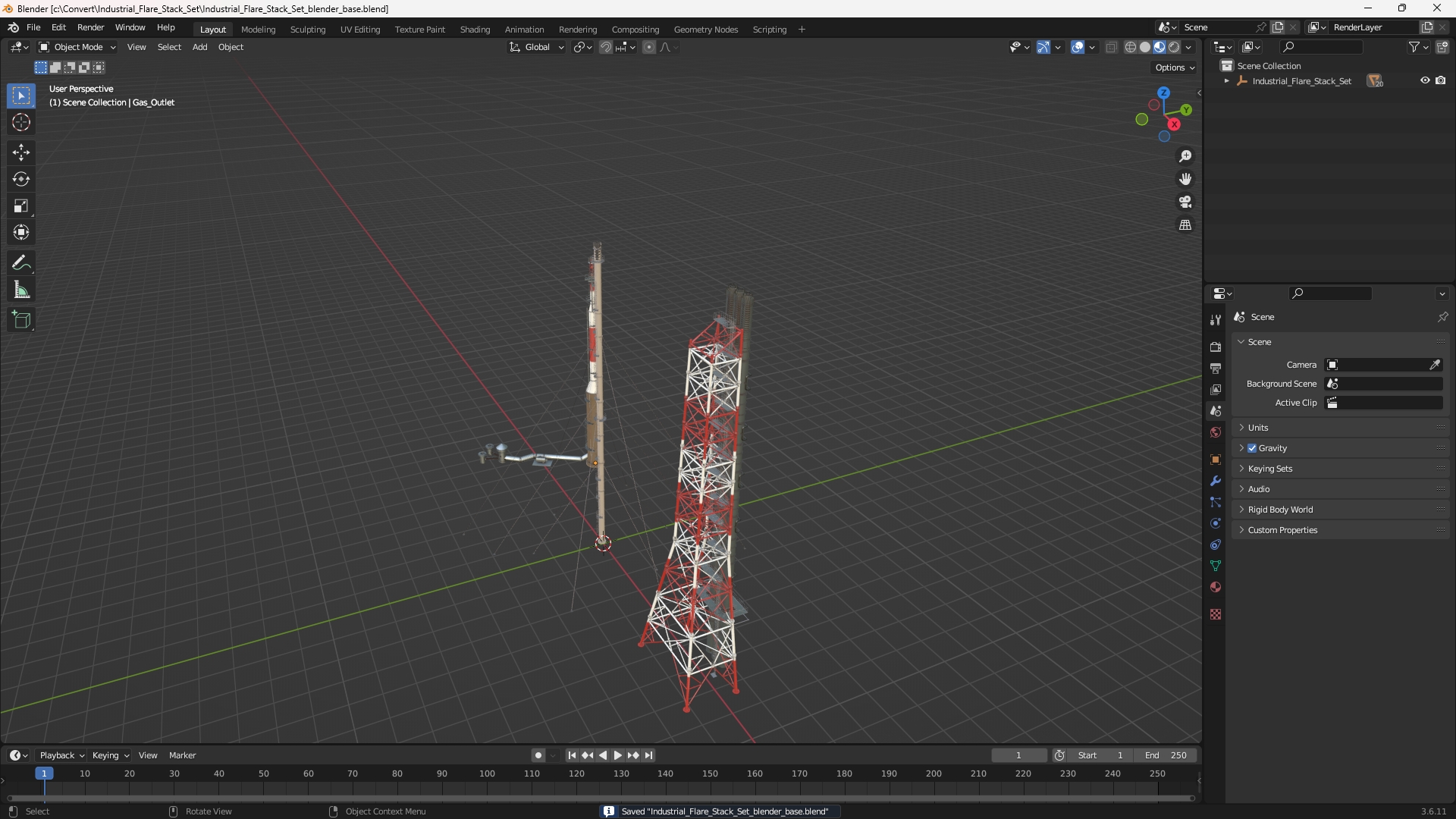Open the timeline Marker menu
The height and width of the screenshot is (819, 1456).
(182, 755)
